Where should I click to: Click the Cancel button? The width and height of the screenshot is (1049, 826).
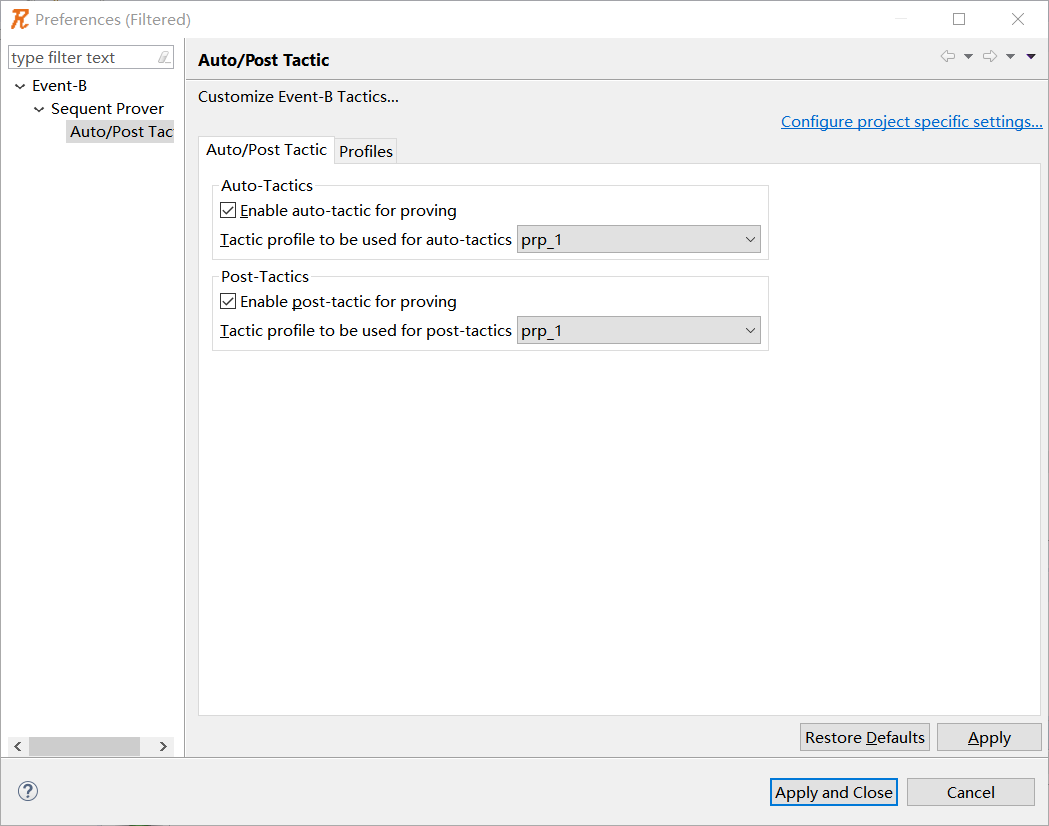pyautogui.click(x=970, y=792)
